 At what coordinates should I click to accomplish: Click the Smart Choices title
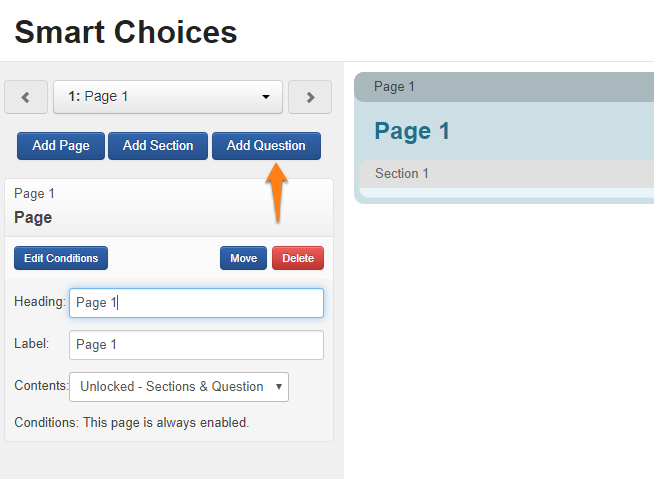(x=126, y=32)
